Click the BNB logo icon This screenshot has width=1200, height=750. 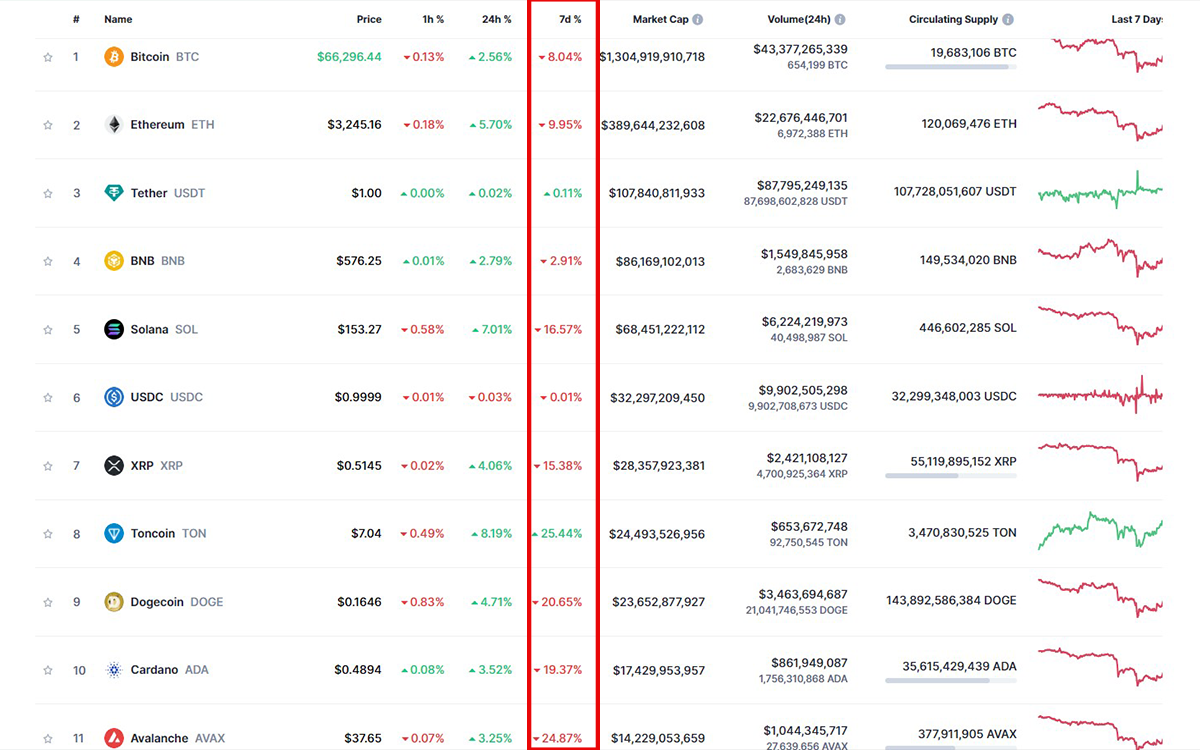coord(114,261)
